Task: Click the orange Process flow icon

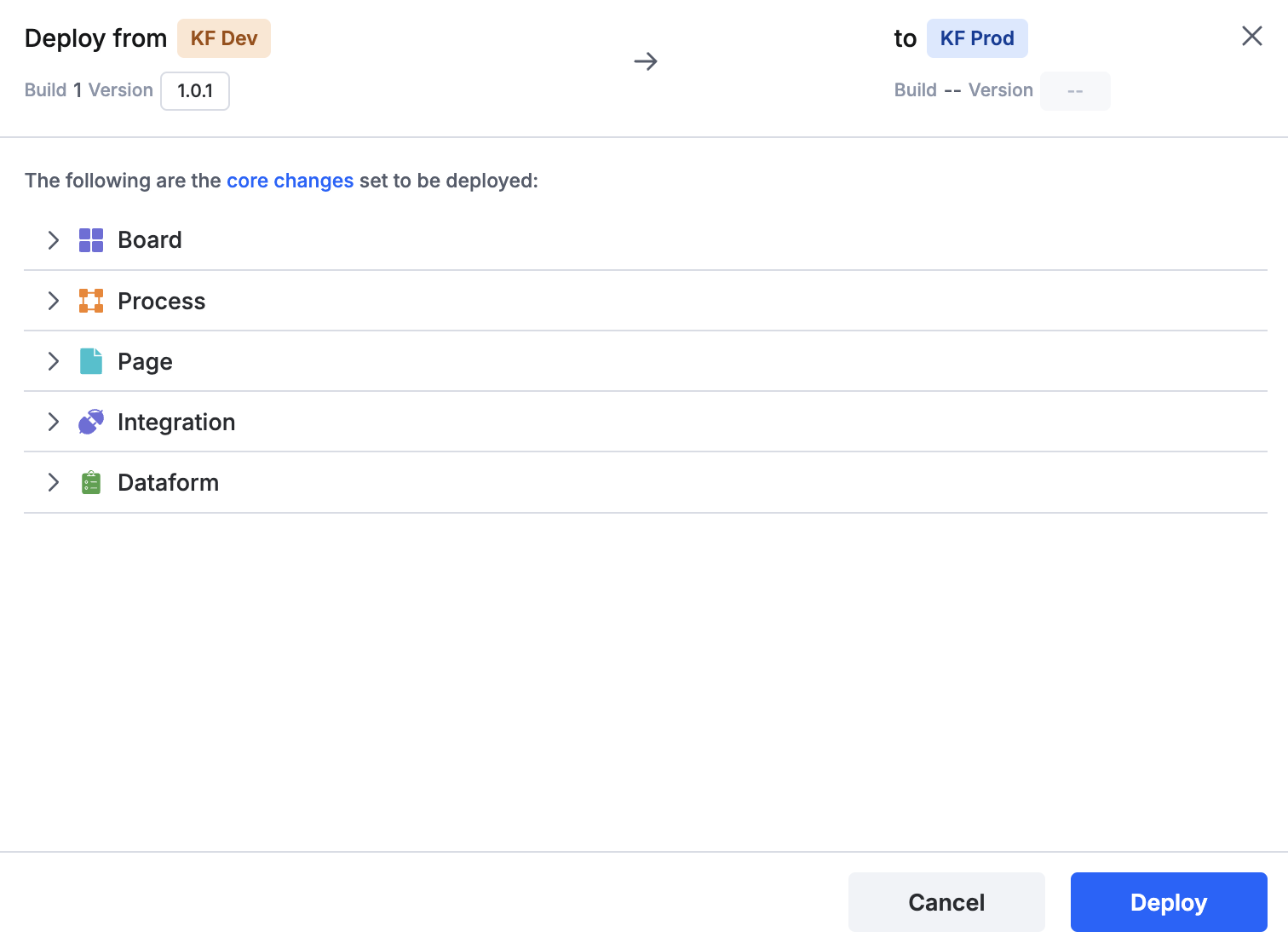Action: point(91,301)
